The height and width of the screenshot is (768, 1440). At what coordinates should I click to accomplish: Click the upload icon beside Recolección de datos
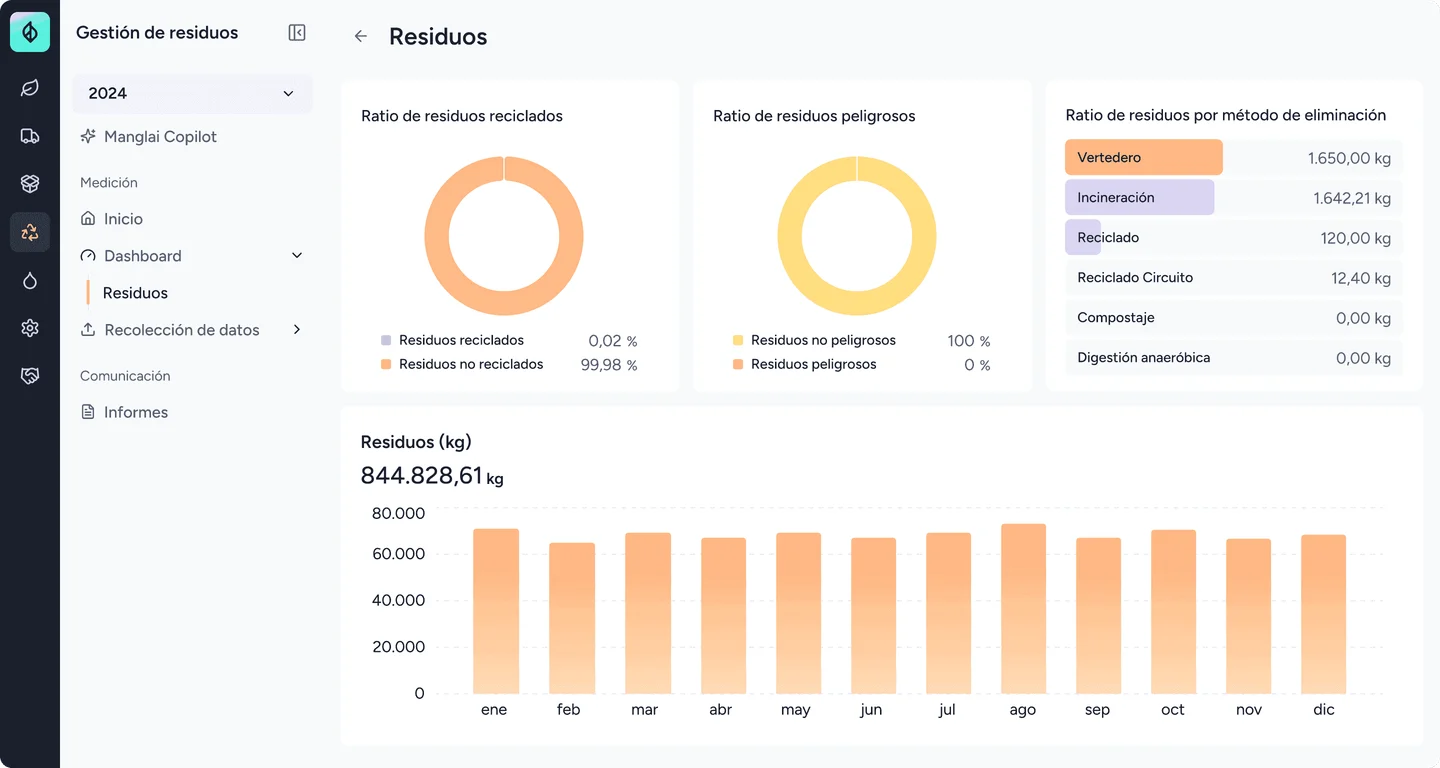[88, 330]
